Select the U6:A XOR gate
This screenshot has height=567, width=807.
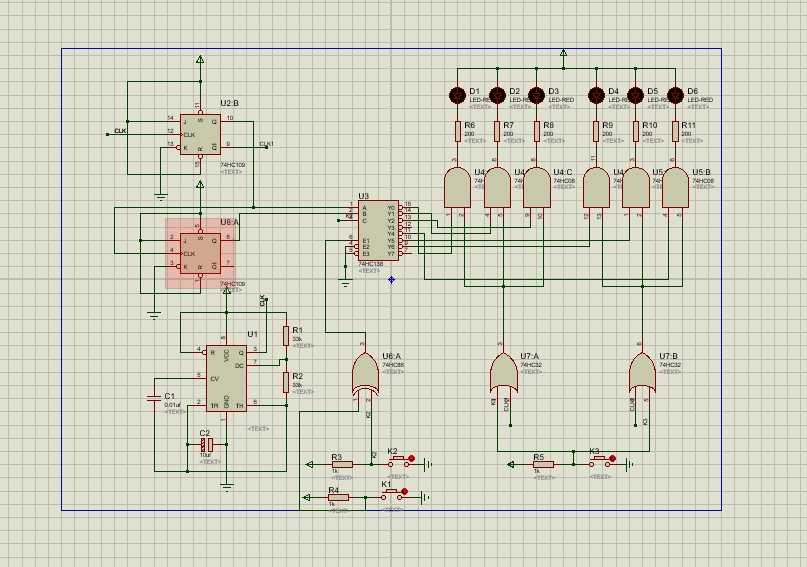[x=365, y=375]
